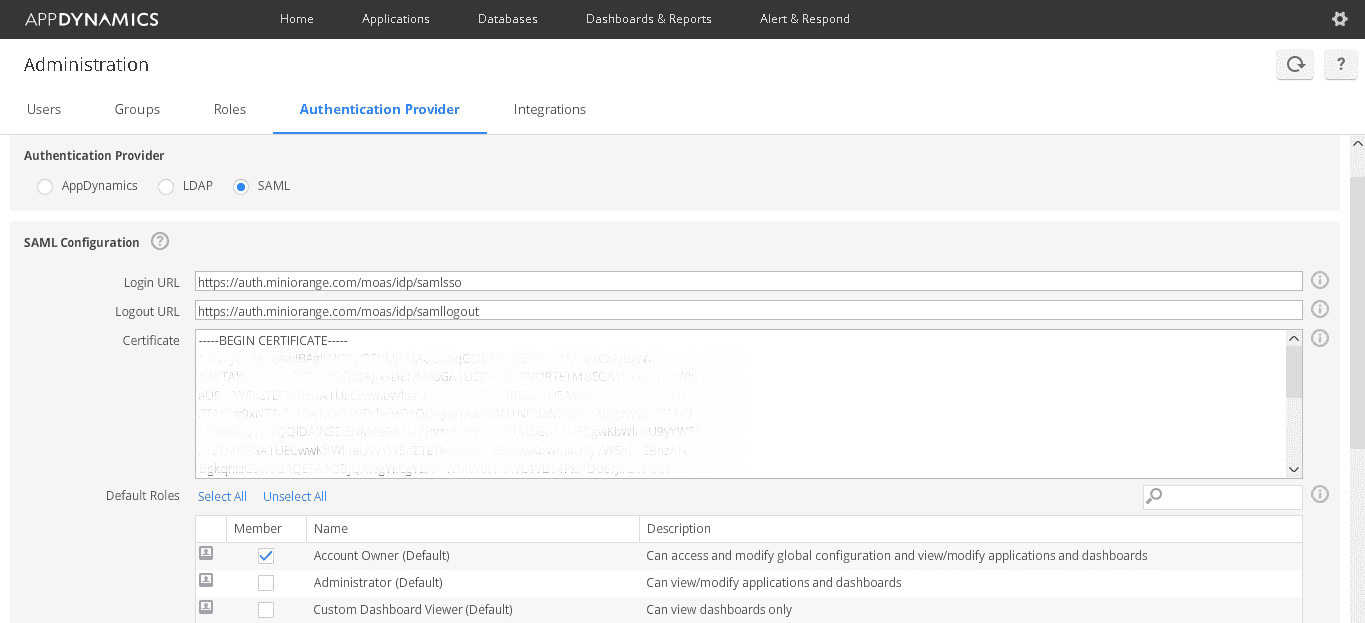The height and width of the screenshot is (623, 1365).
Task: Open the Applications menu
Action: click(396, 19)
